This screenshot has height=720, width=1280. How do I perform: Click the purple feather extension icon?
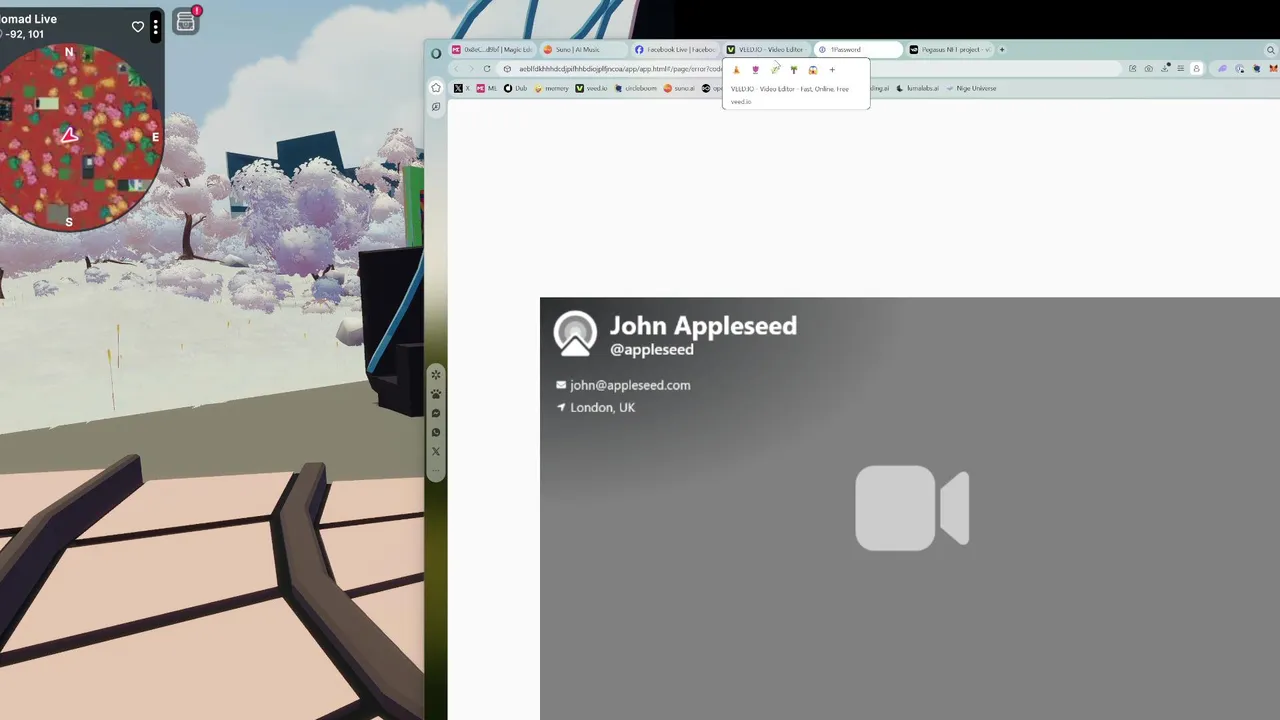[1222, 69]
